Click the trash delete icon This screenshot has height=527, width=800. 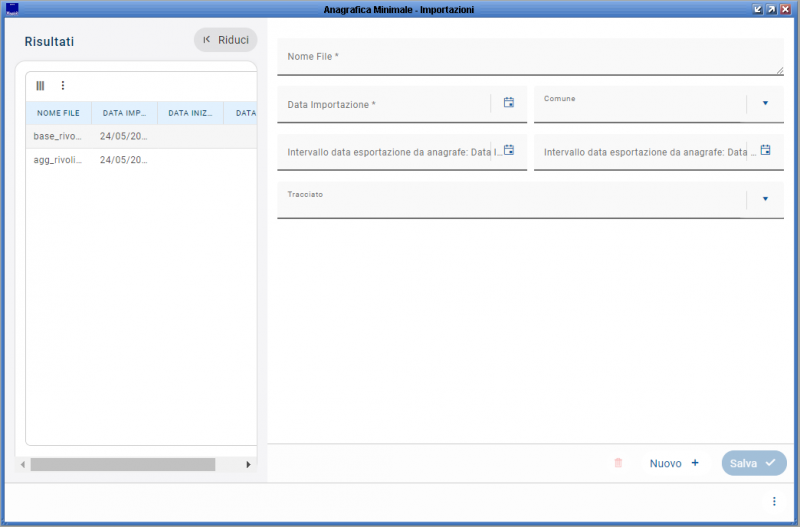point(618,463)
